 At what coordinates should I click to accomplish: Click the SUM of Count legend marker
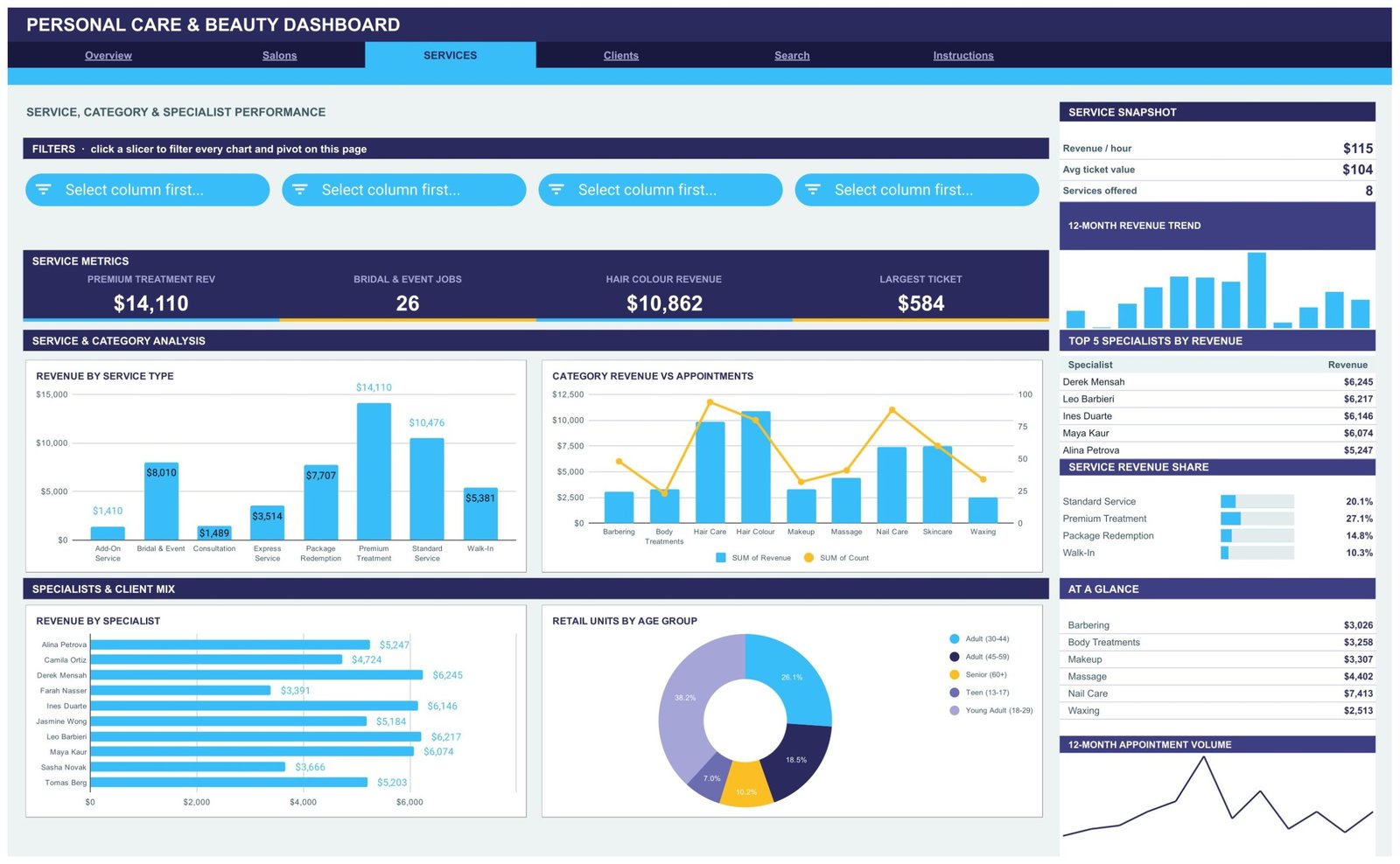[808, 558]
